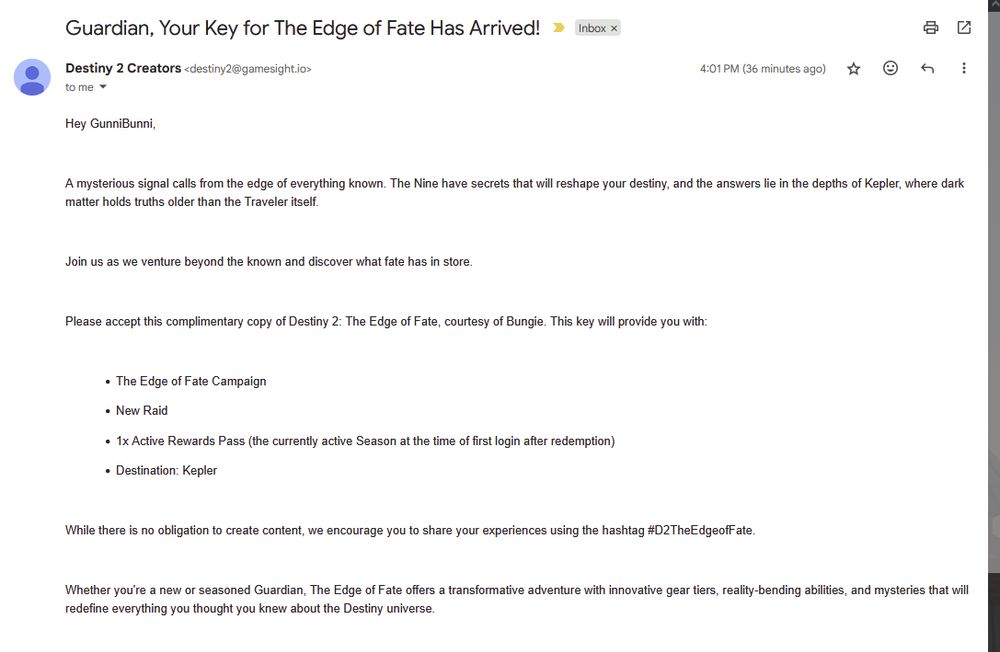Select the Destiny 2 Creators sender name
The height and width of the screenshot is (652, 1000).
123,68
